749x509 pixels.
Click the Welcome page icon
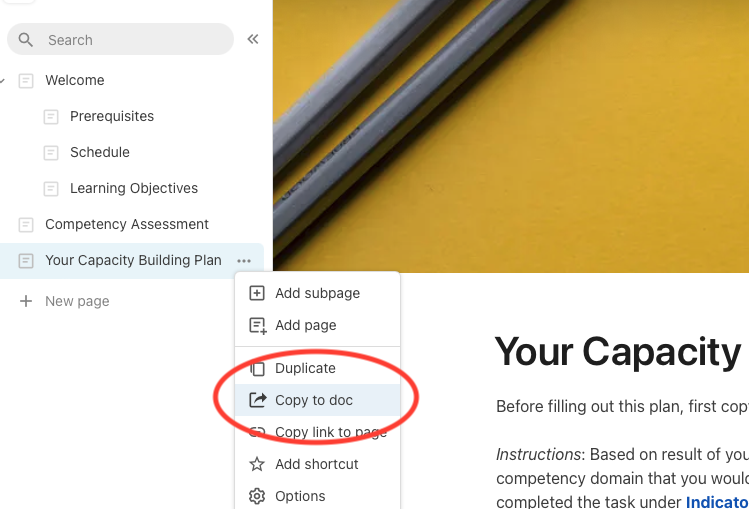26,80
